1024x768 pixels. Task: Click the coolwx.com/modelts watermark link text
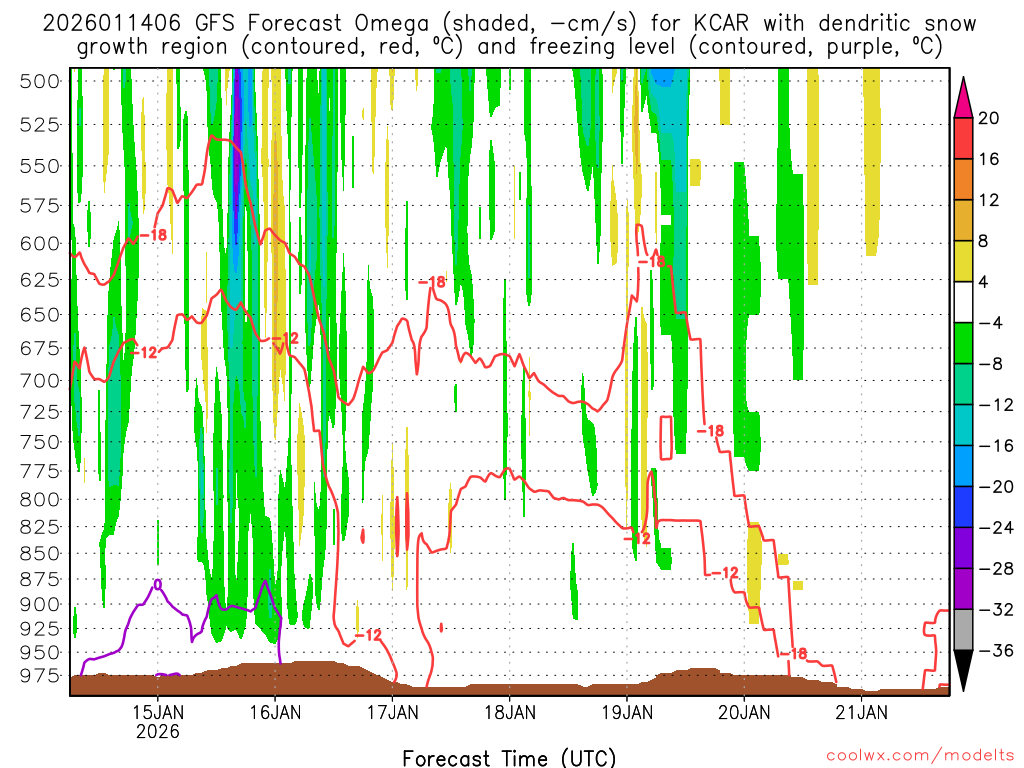click(x=920, y=755)
